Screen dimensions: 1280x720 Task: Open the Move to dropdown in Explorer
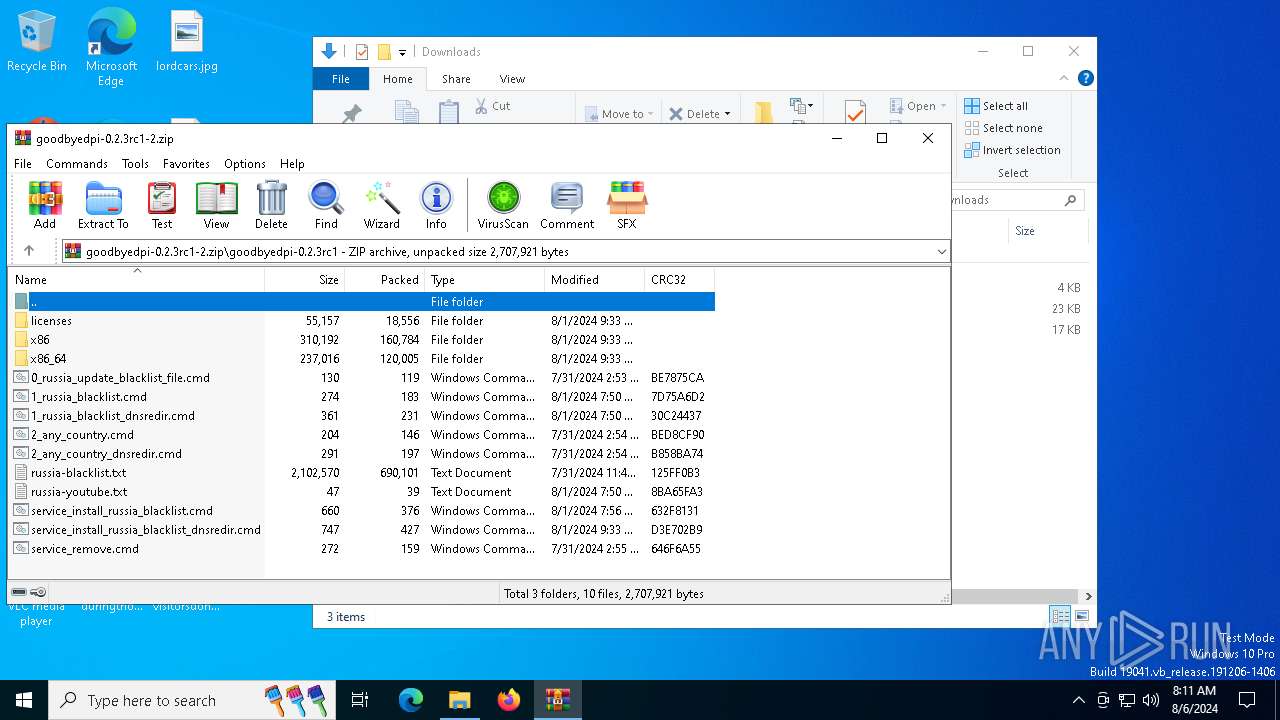(620, 114)
